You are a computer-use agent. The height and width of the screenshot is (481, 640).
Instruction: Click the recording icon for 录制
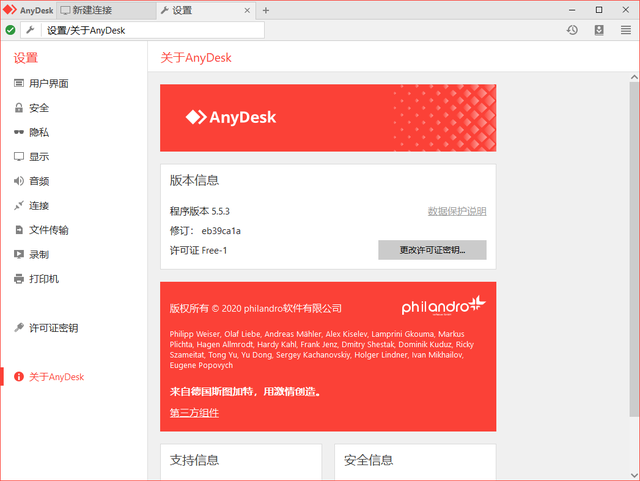[x=19, y=254]
